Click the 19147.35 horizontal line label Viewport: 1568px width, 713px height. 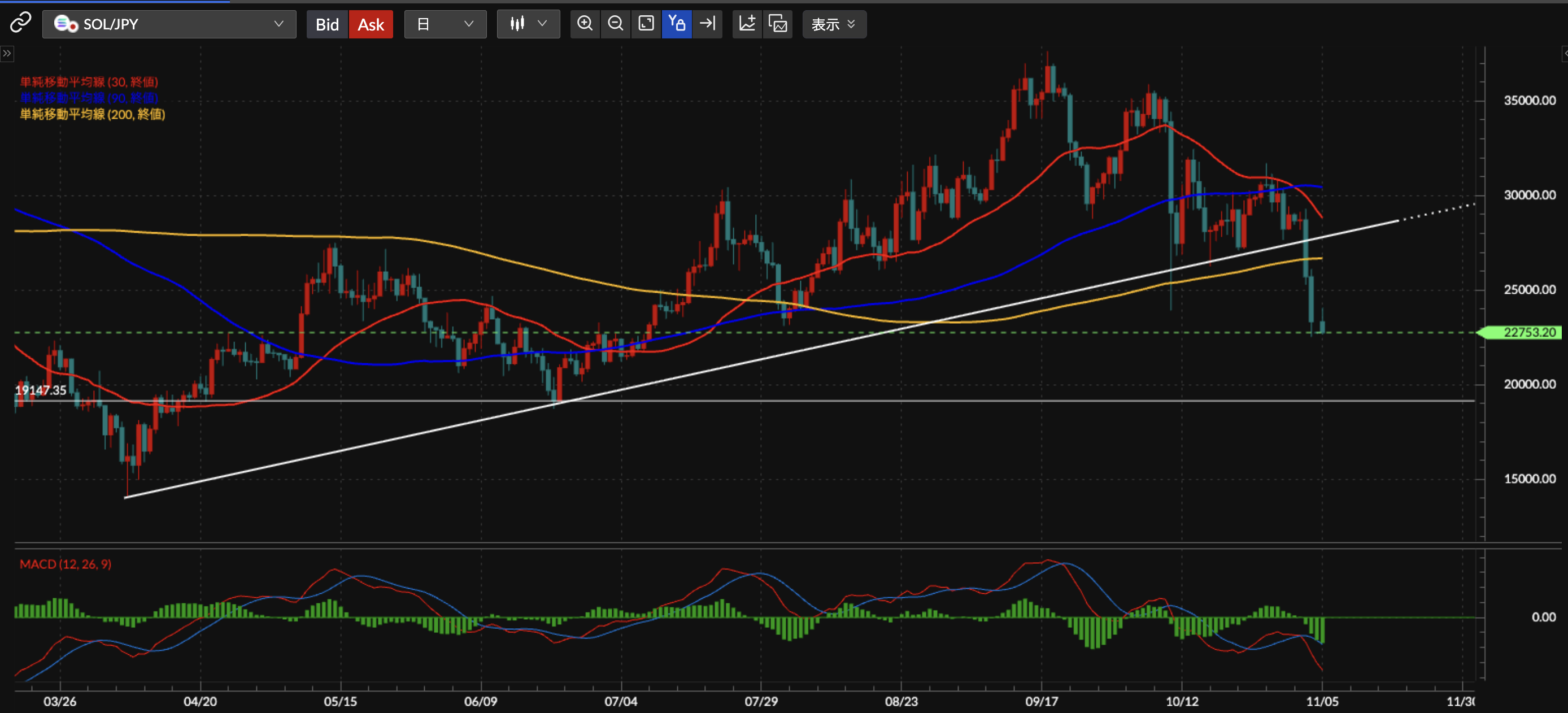click(40, 390)
